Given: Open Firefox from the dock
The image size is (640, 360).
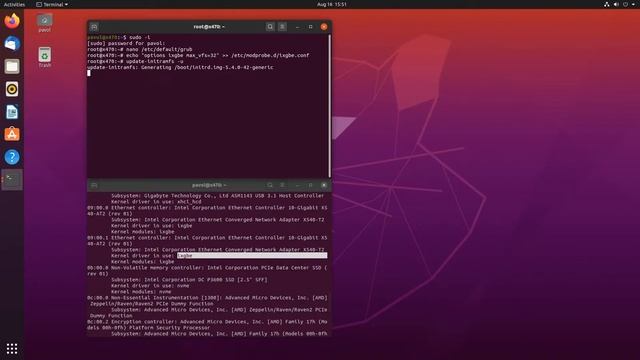Looking at the screenshot, I should tap(12, 21).
